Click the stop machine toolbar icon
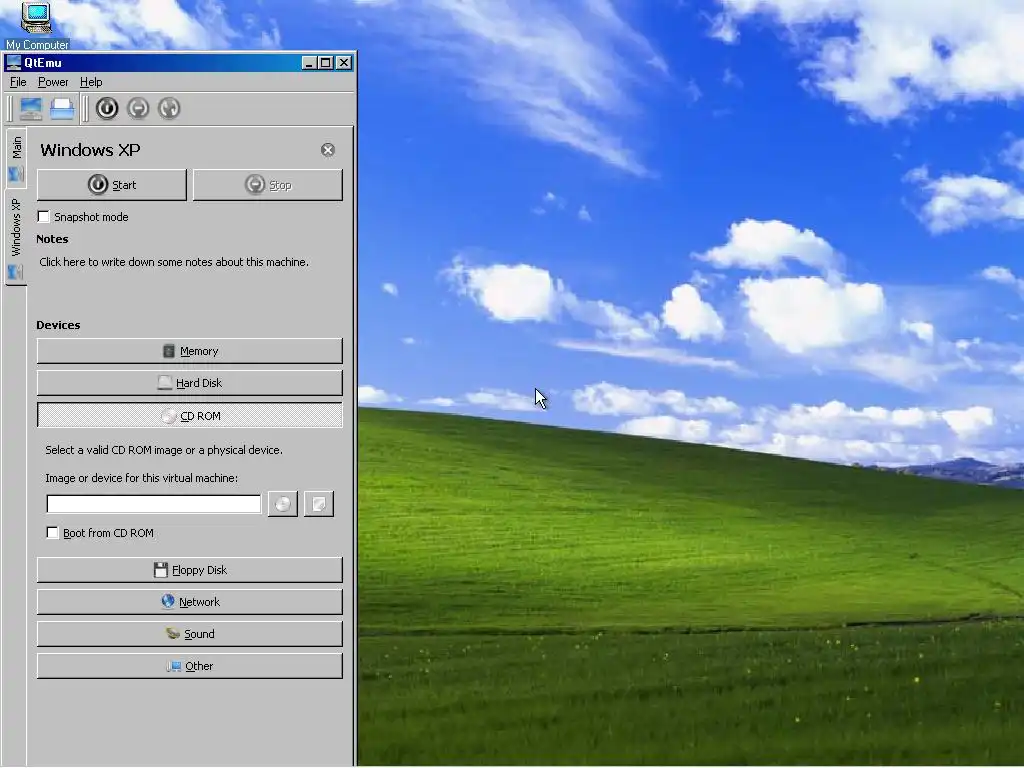 [x=138, y=108]
